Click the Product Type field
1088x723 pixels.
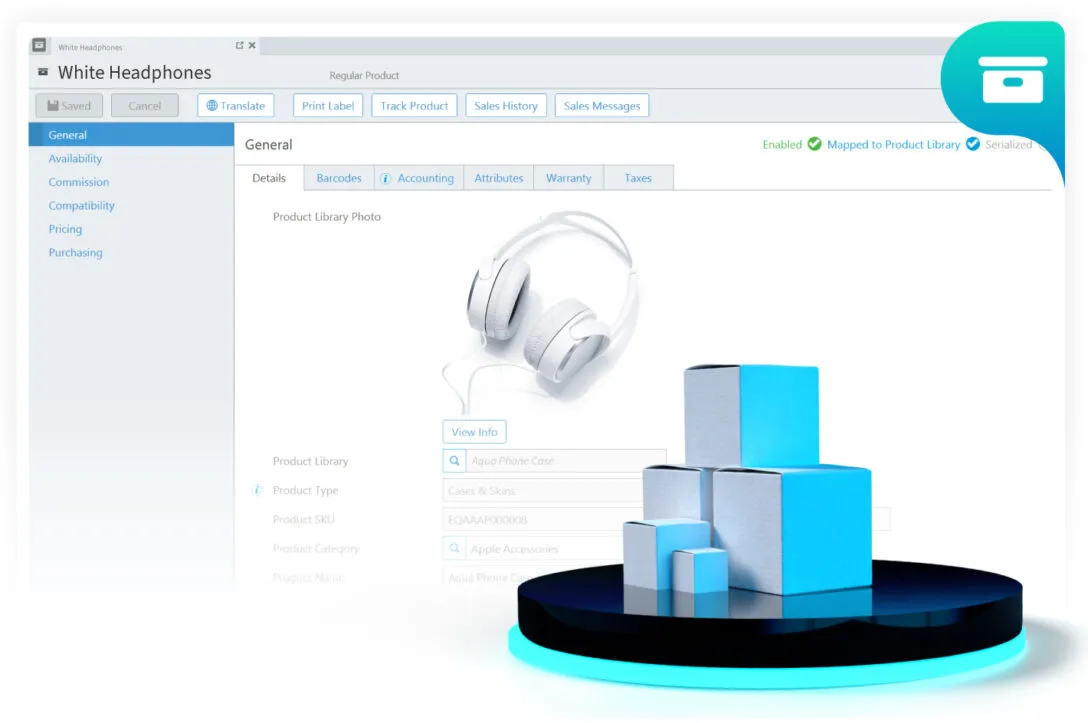(545, 491)
